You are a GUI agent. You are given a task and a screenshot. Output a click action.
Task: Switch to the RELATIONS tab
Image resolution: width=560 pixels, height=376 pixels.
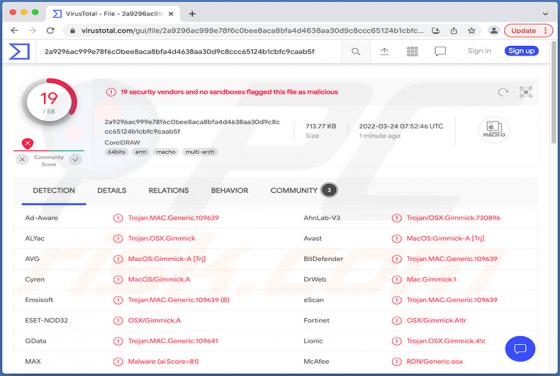[x=169, y=191]
